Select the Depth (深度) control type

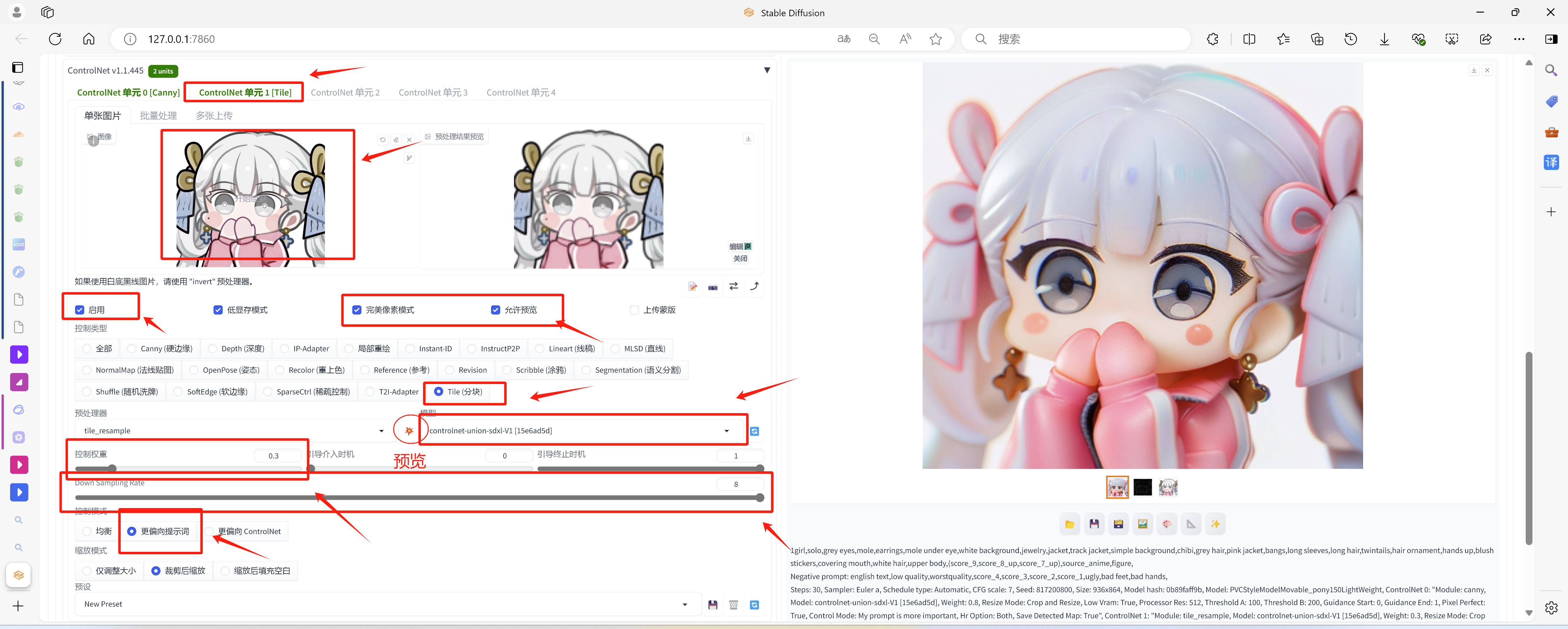pos(236,348)
